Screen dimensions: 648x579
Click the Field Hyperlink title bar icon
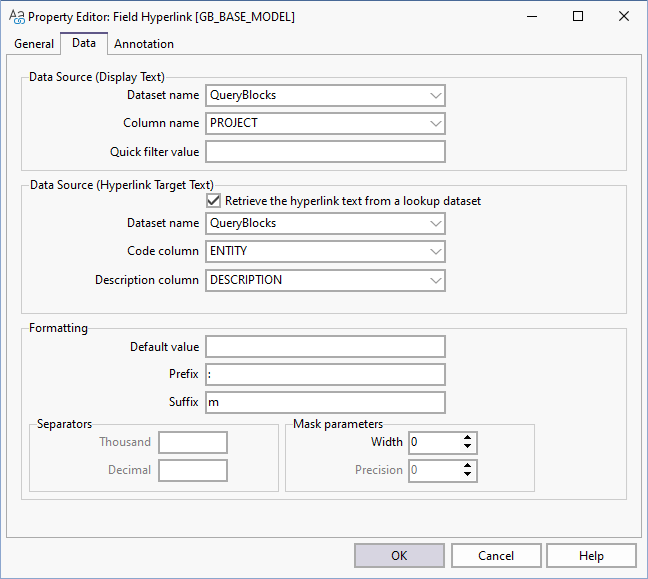point(17,17)
